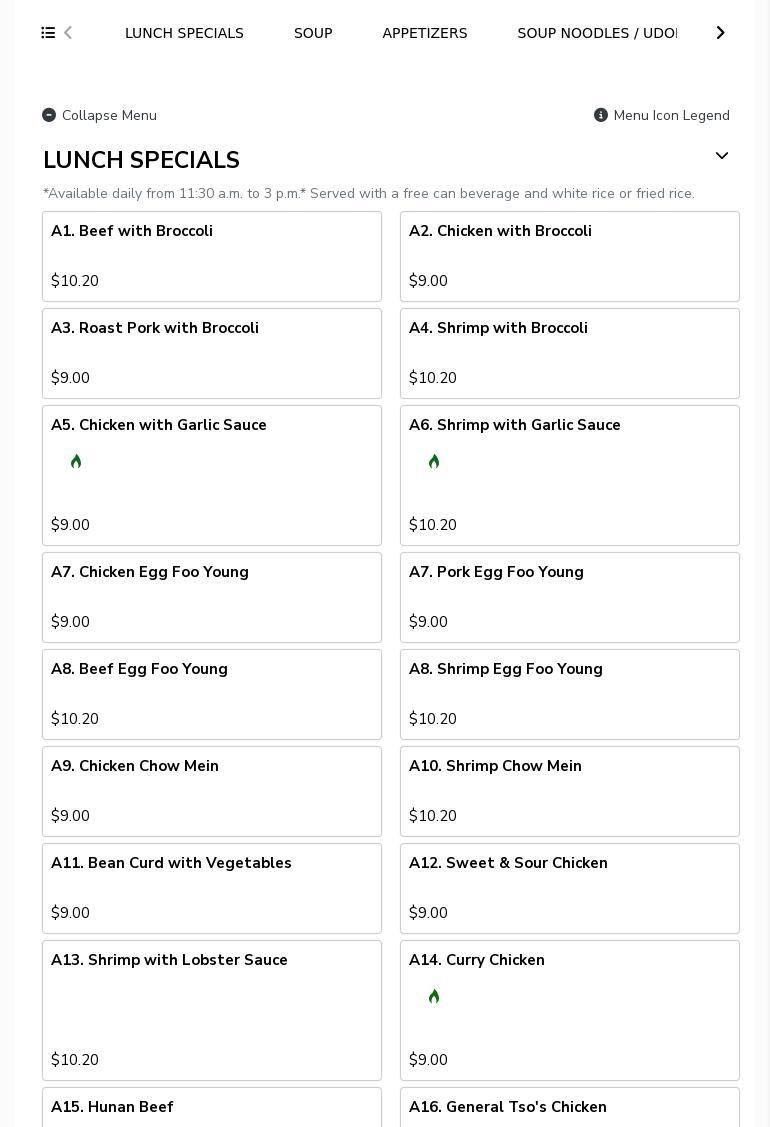Click the Collapse Menu minus icon

pyautogui.click(x=49, y=115)
